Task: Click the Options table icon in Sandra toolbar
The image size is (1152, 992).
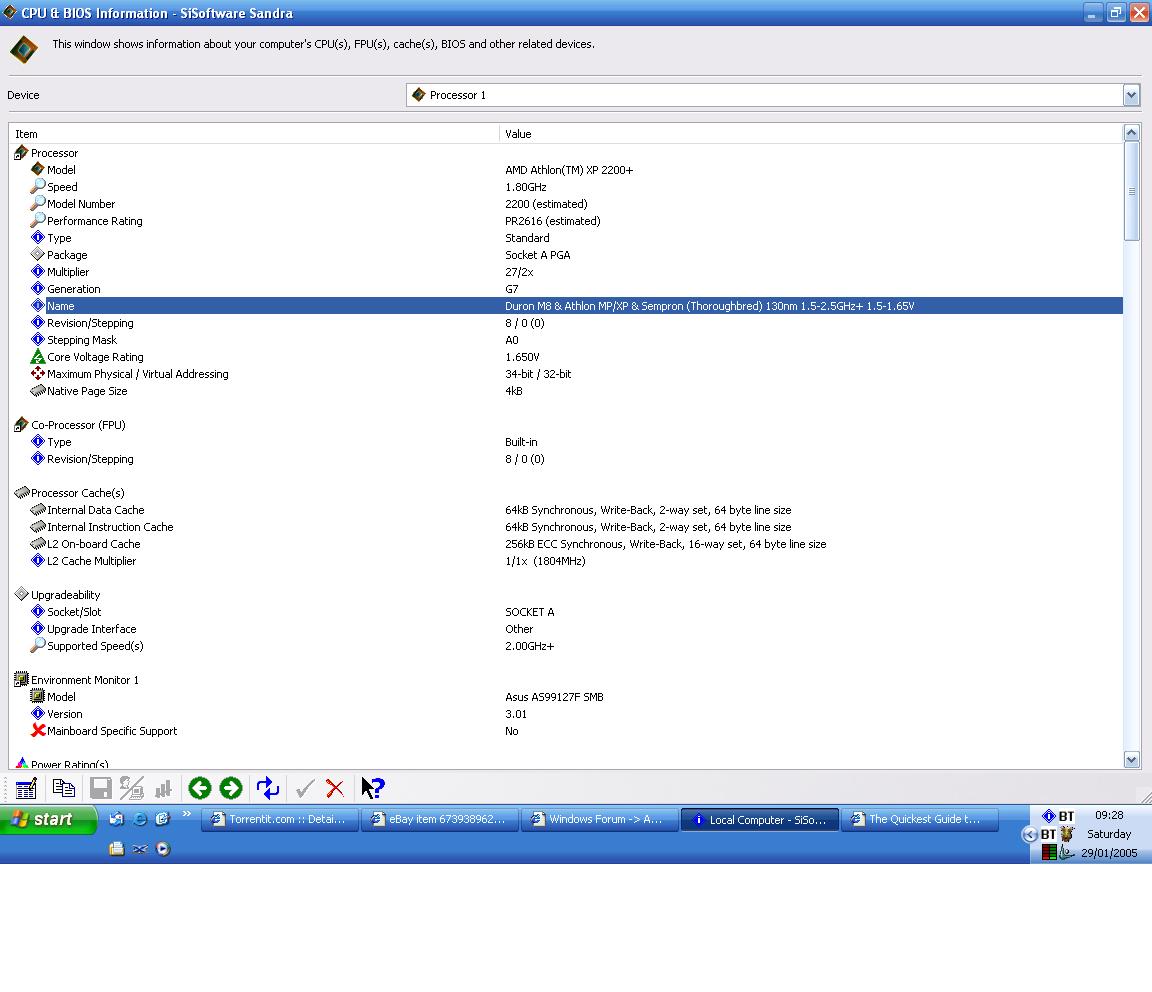Action: (26, 788)
